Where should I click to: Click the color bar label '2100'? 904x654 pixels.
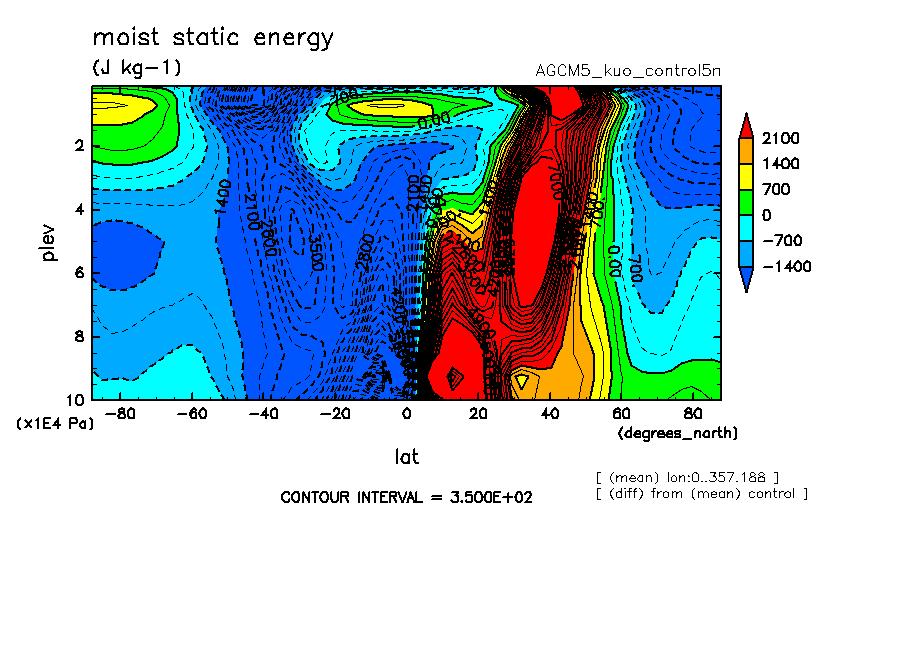pyautogui.click(x=781, y=138)
